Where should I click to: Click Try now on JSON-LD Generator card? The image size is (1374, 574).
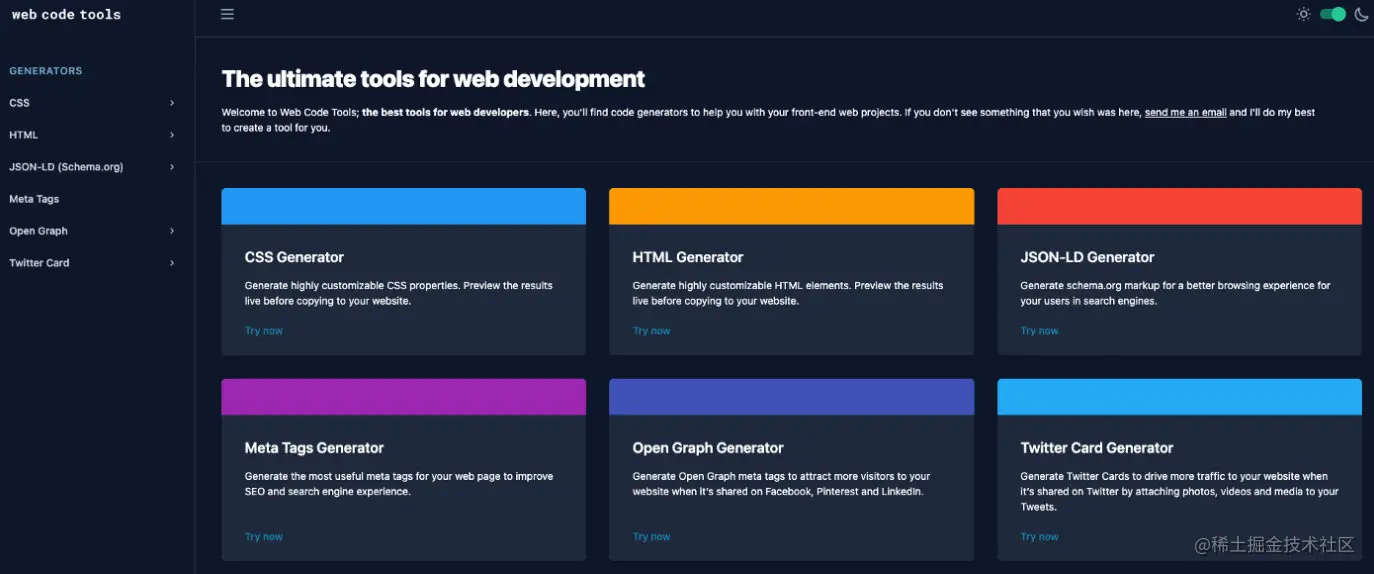pos(1040,331)
